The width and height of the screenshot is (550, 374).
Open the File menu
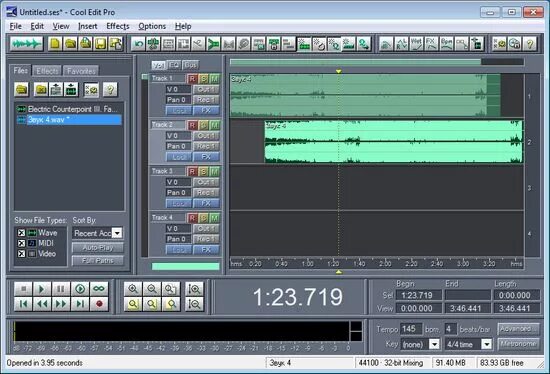click(x=15, y=26)
